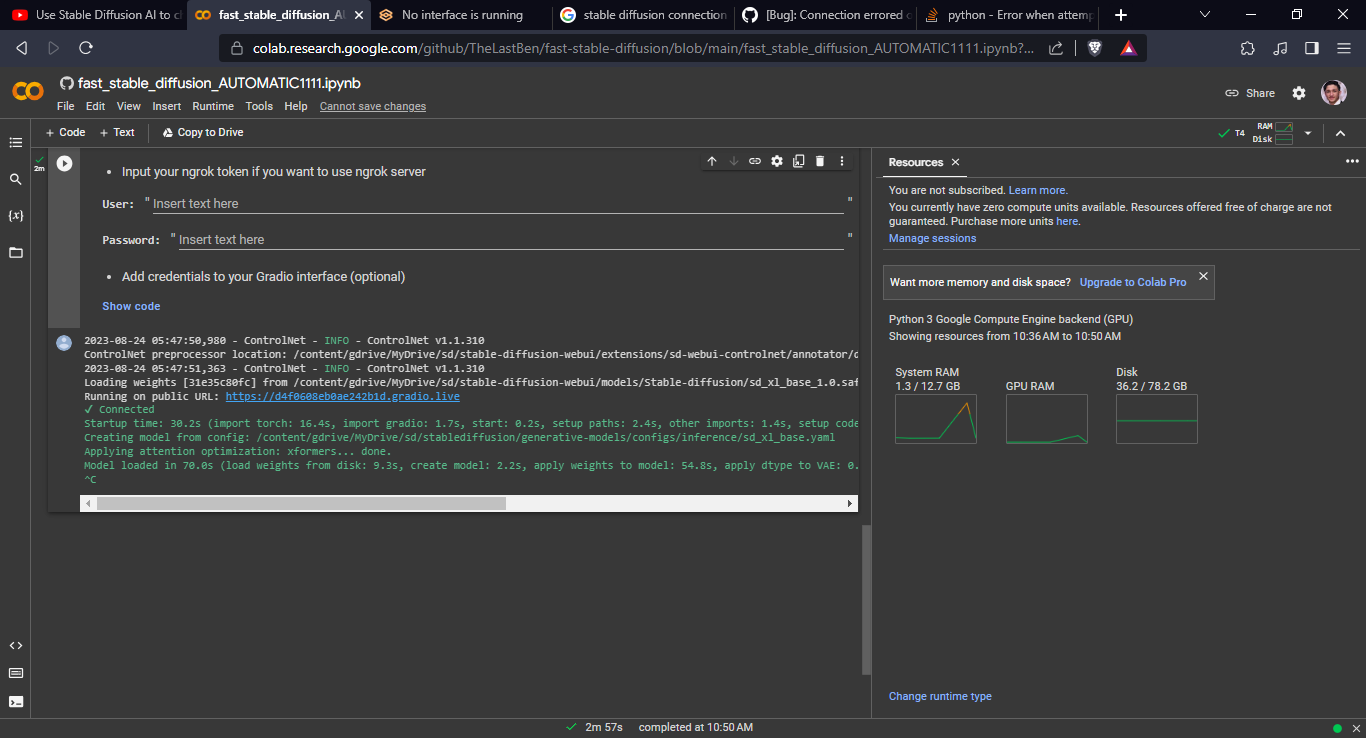Open the table of contents sidebar

pos(16,142)
